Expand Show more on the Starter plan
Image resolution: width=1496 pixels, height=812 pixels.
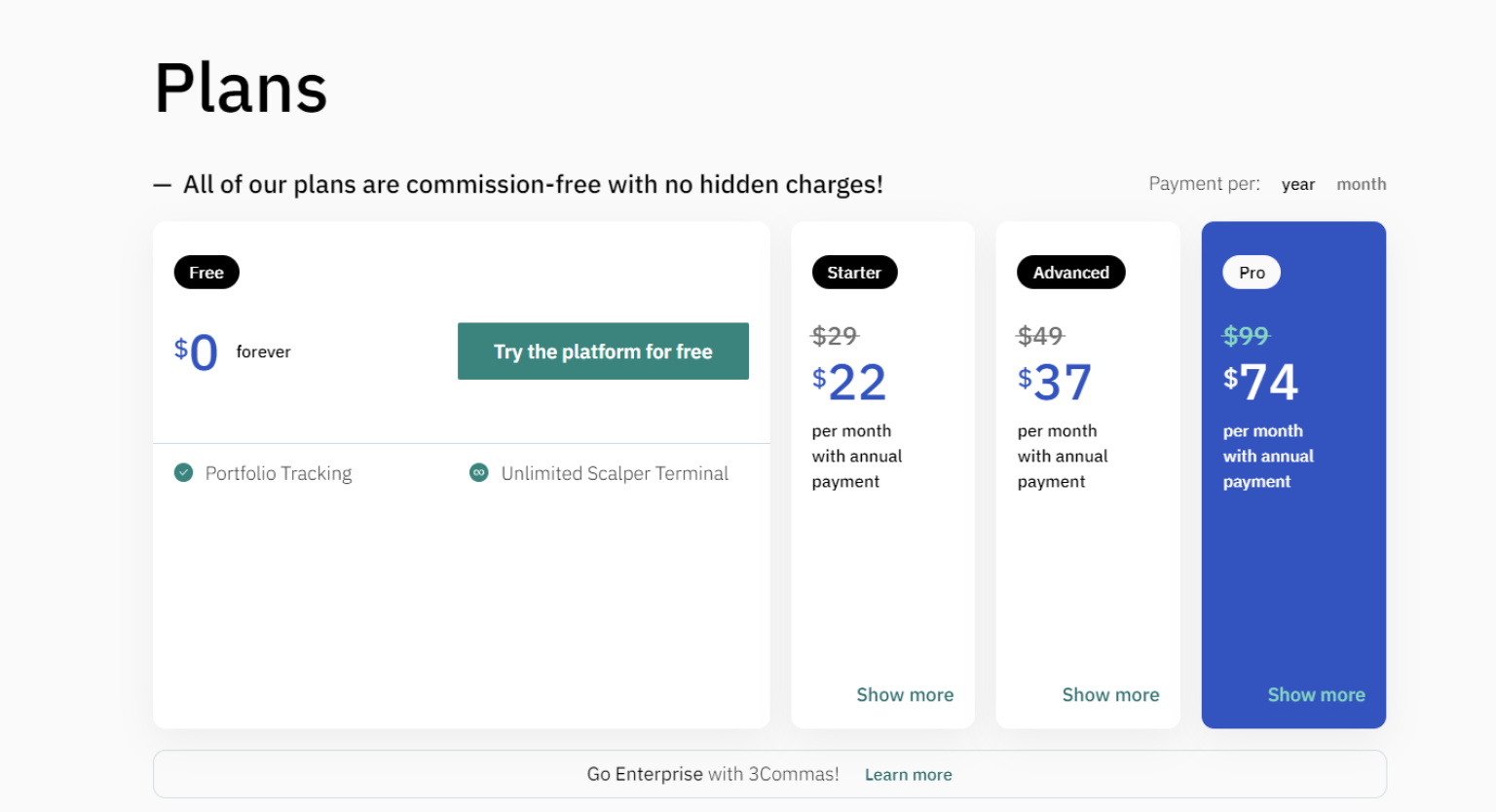pos(904,694)
